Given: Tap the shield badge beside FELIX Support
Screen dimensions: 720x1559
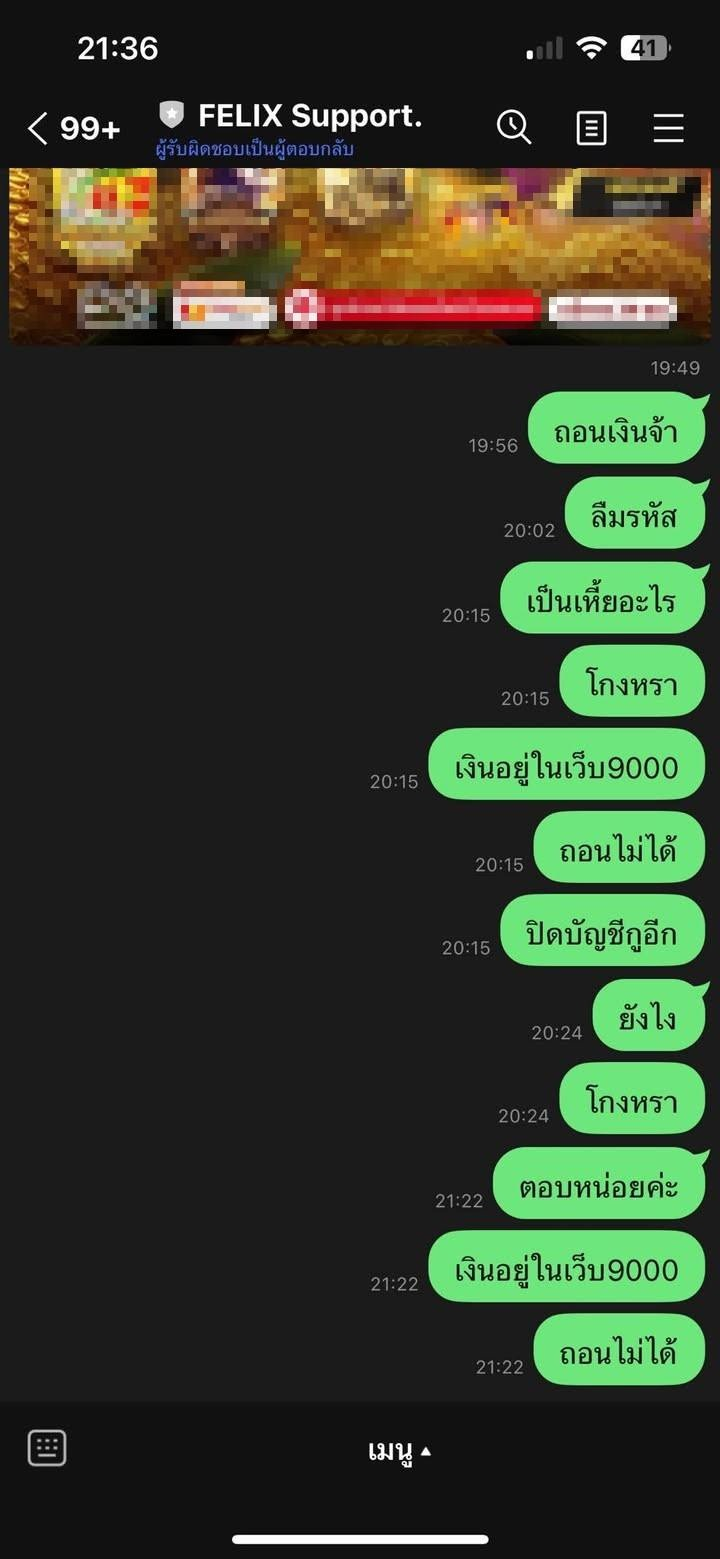Looking at the screenshot, I should (172, 115).
